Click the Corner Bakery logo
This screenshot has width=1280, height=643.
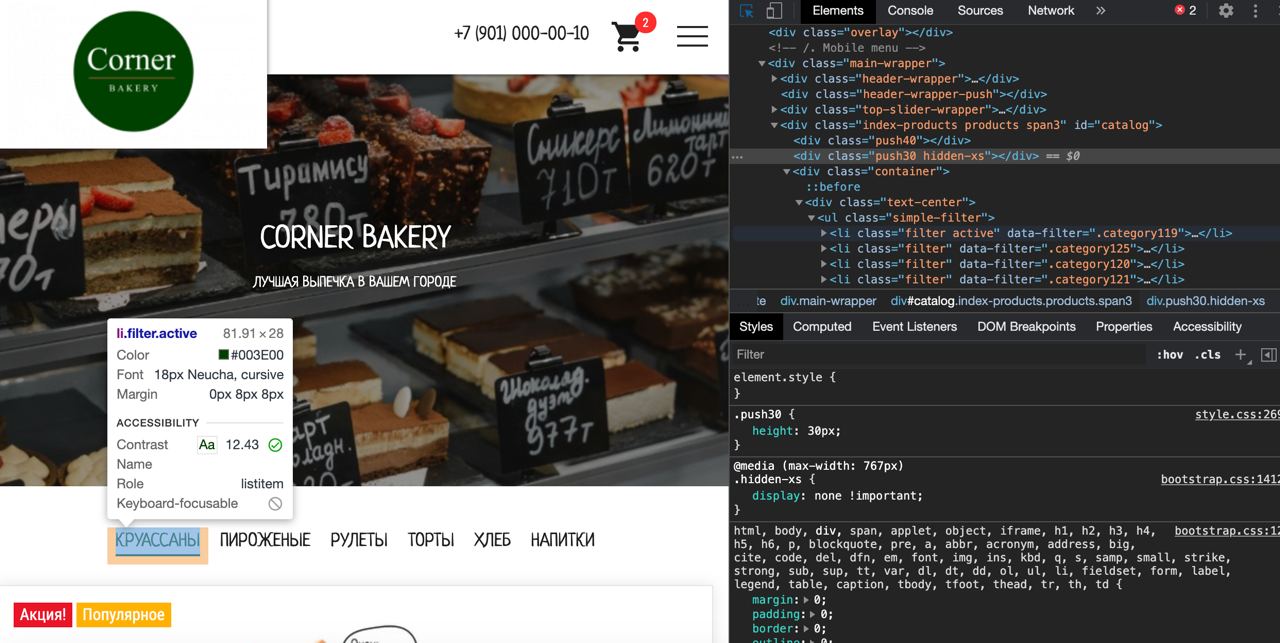click(133, 72)
